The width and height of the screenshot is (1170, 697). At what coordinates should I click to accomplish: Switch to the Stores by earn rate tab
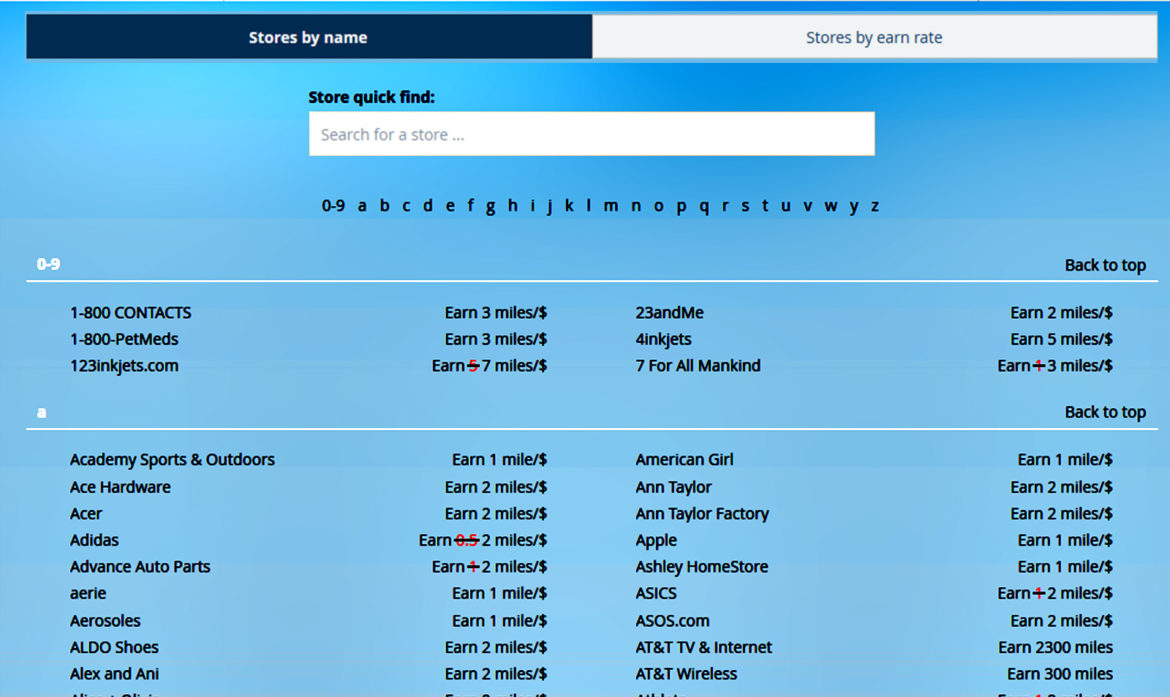click(x=873, y=37)
